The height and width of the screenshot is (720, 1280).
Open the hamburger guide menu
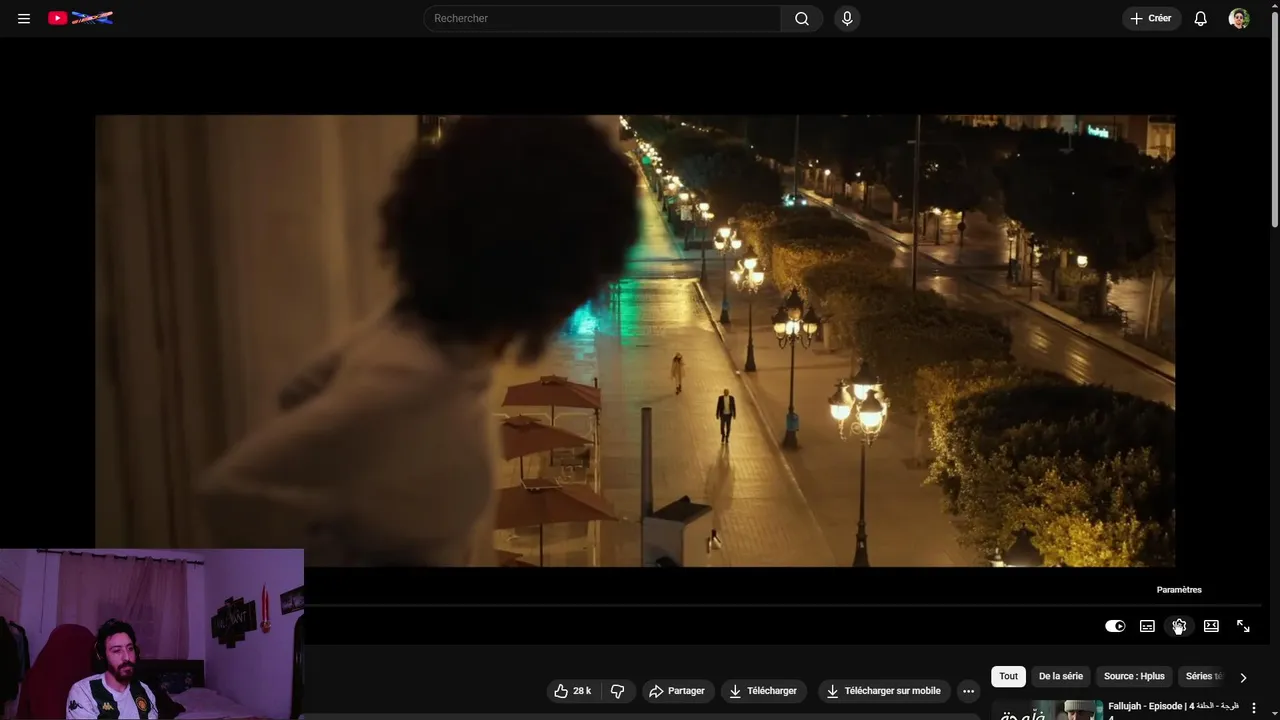click(x=24, y=18)
